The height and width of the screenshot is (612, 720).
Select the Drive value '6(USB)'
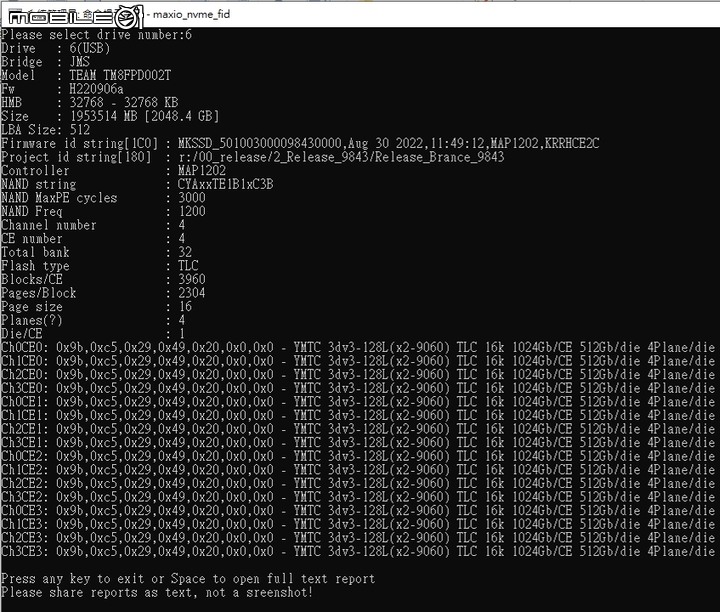(x=90, y=48)
